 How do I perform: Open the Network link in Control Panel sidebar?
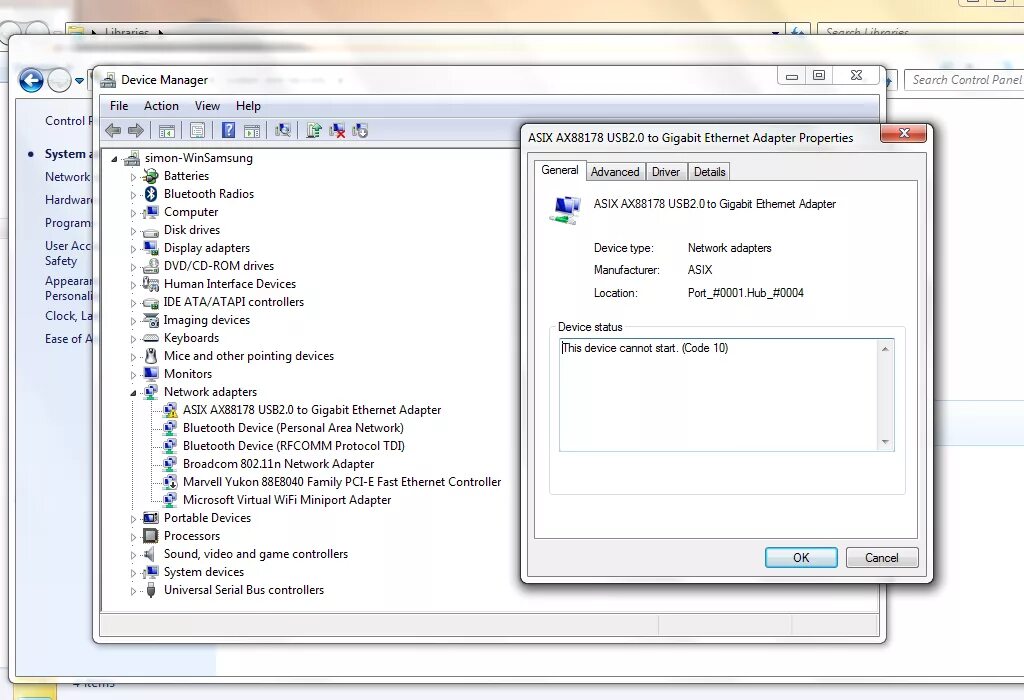tap(68, 177)
